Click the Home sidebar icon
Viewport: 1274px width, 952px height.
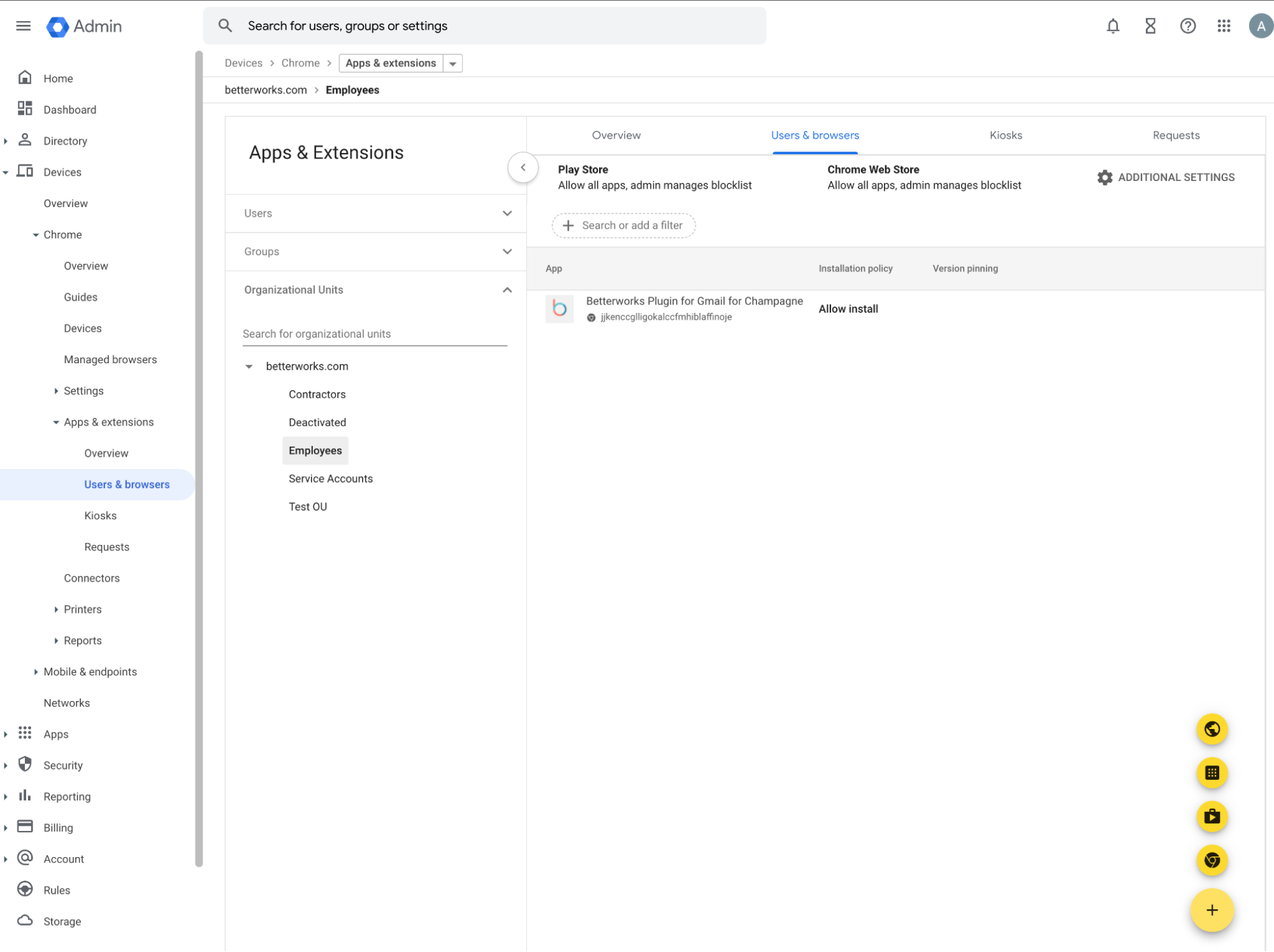tap(25, 78)
